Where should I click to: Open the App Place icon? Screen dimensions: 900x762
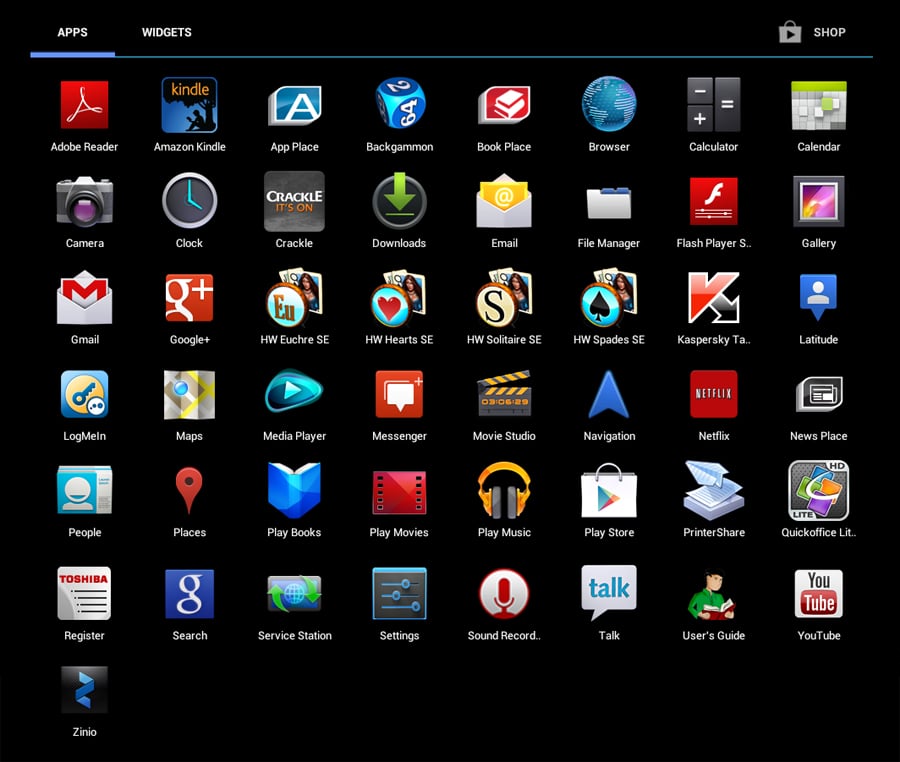294,105
